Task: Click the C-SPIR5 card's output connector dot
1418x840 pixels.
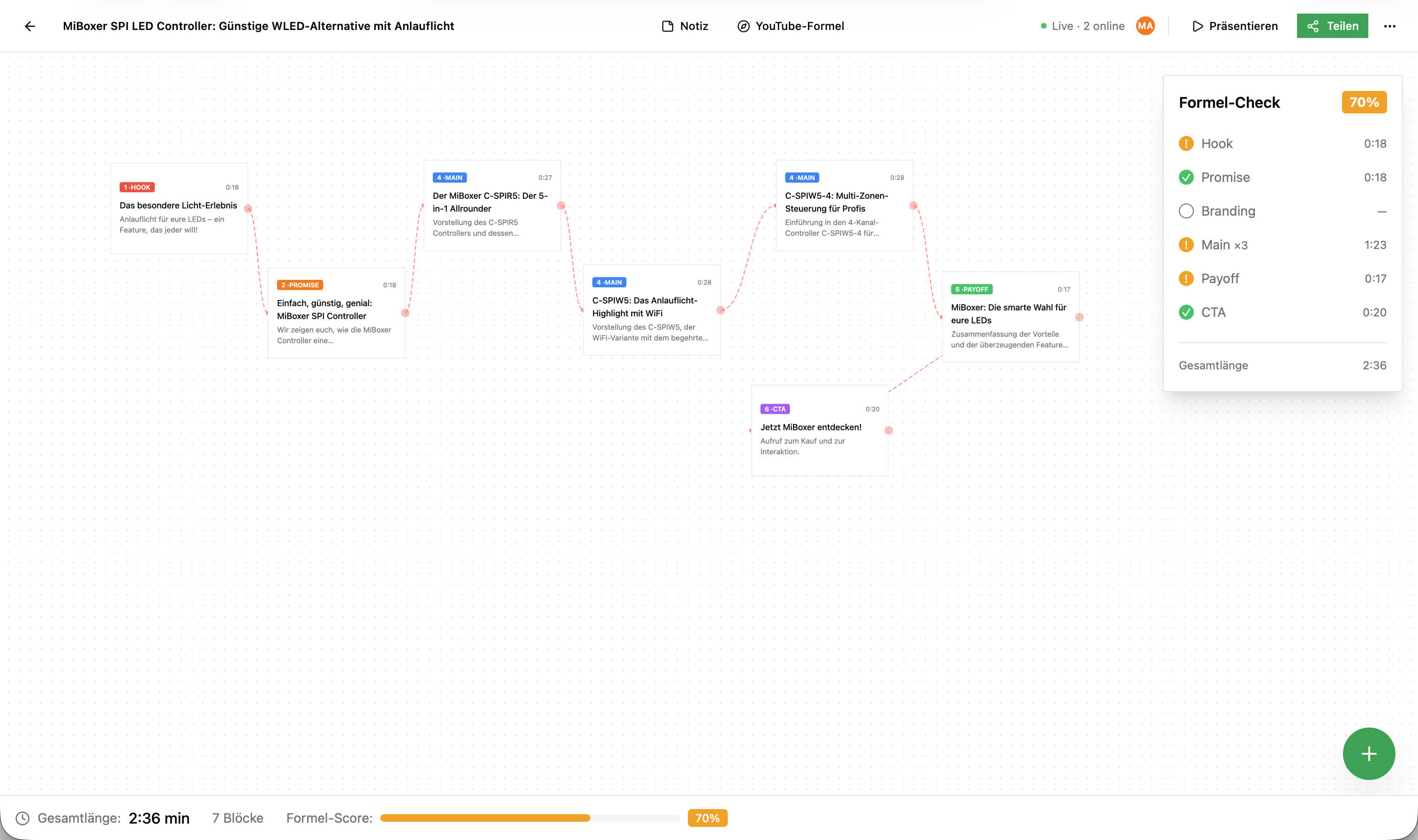Action: (561, 205)
